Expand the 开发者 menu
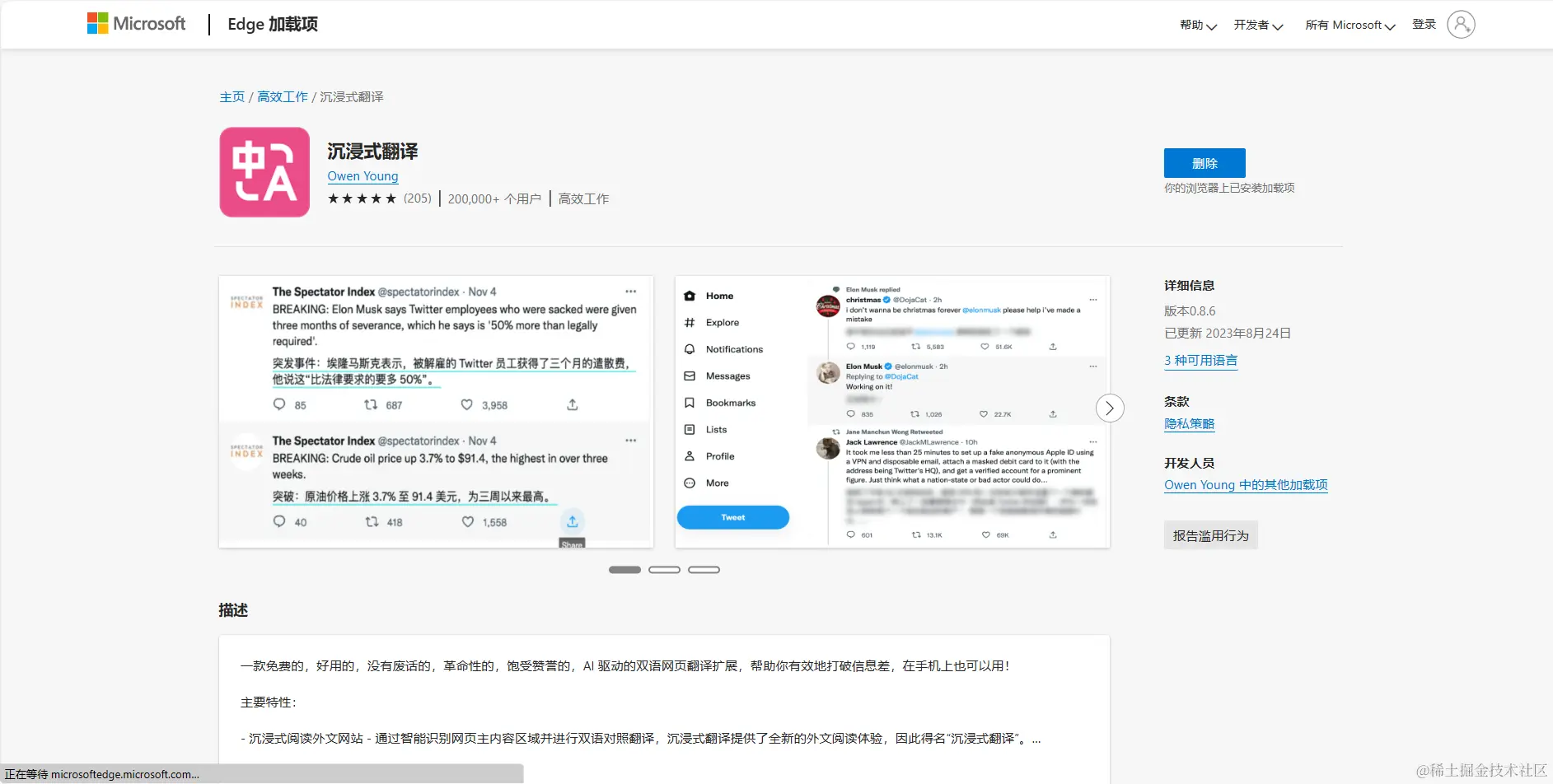The image size is (1553, 784). (x=1258, y=26)
